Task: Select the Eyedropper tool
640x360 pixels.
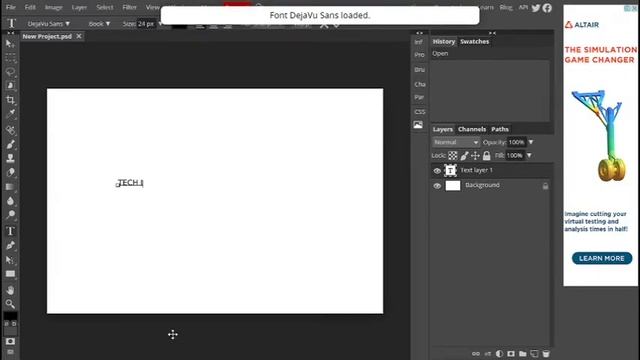Action: coord(10,113)
